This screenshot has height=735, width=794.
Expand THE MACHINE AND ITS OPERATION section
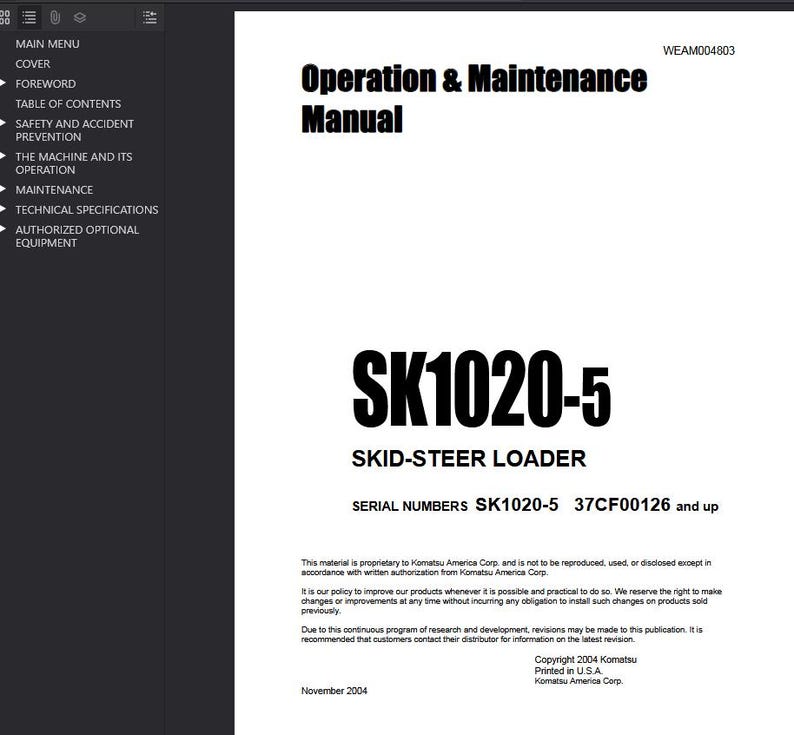click(3, 156)
